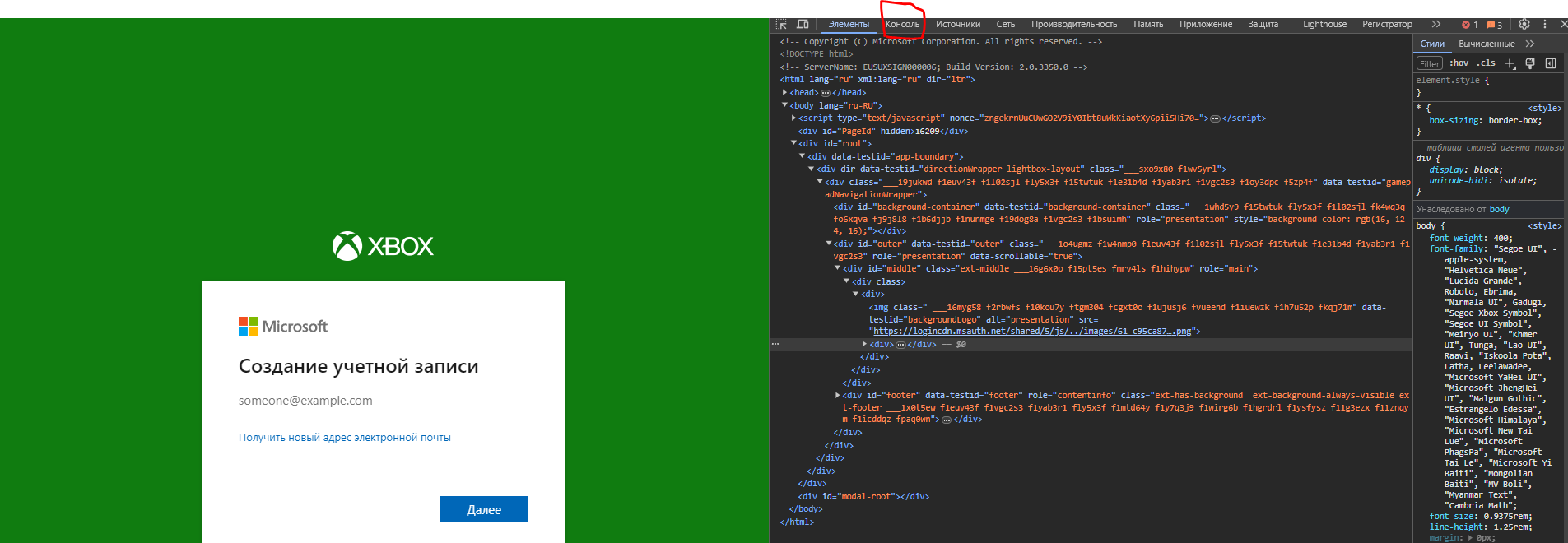Add new style rule plus icon

(x=1510, y=63)
